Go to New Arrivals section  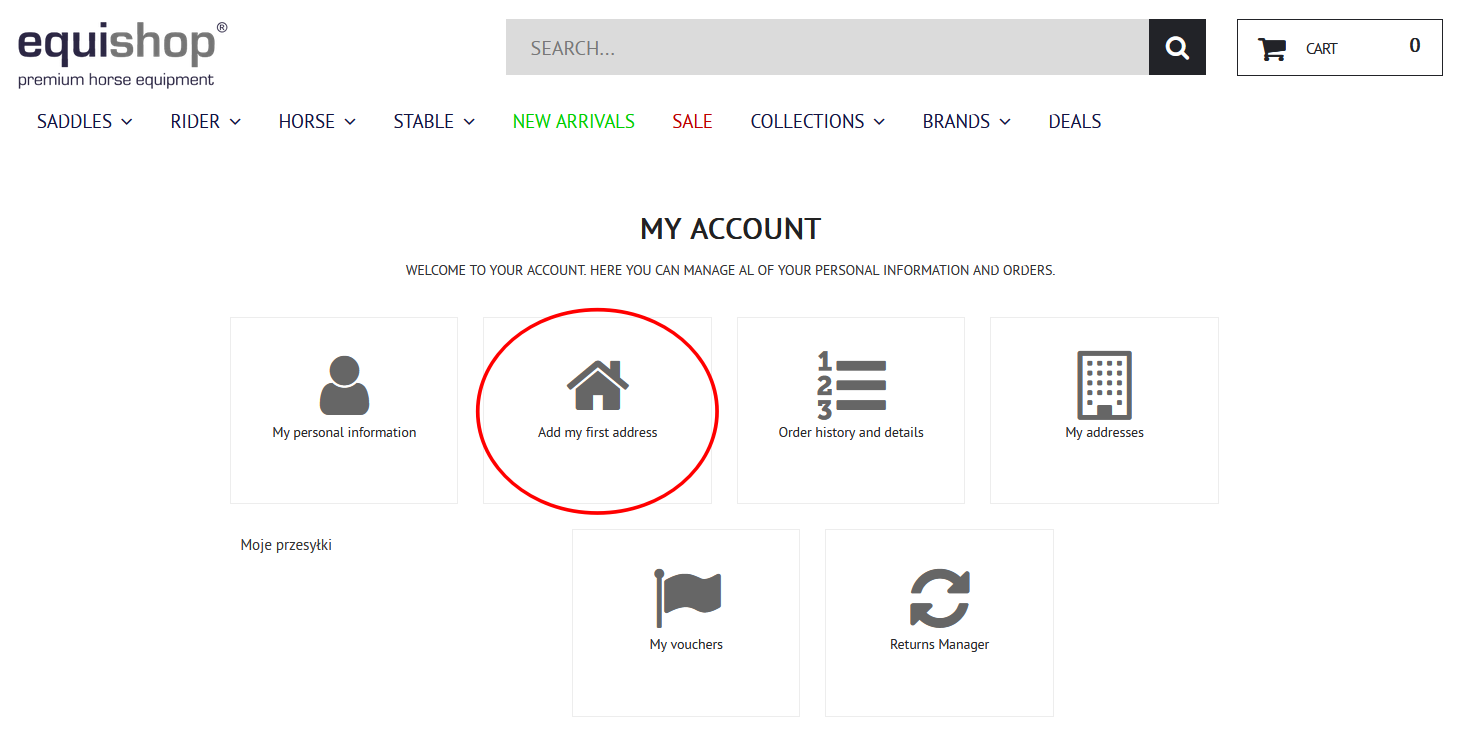573,122
